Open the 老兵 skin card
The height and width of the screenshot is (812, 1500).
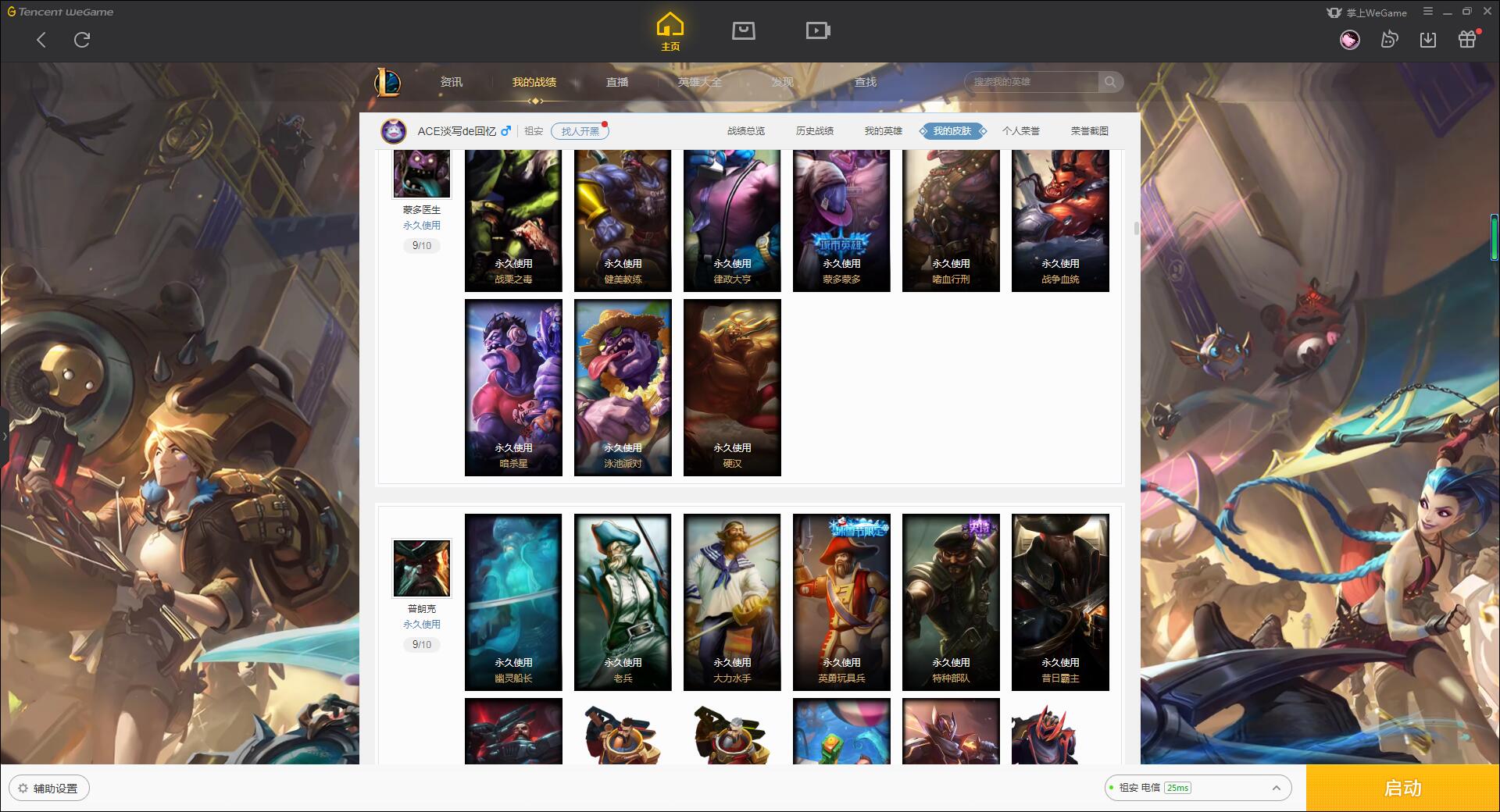pyautogui.click(x=623, y=602)
